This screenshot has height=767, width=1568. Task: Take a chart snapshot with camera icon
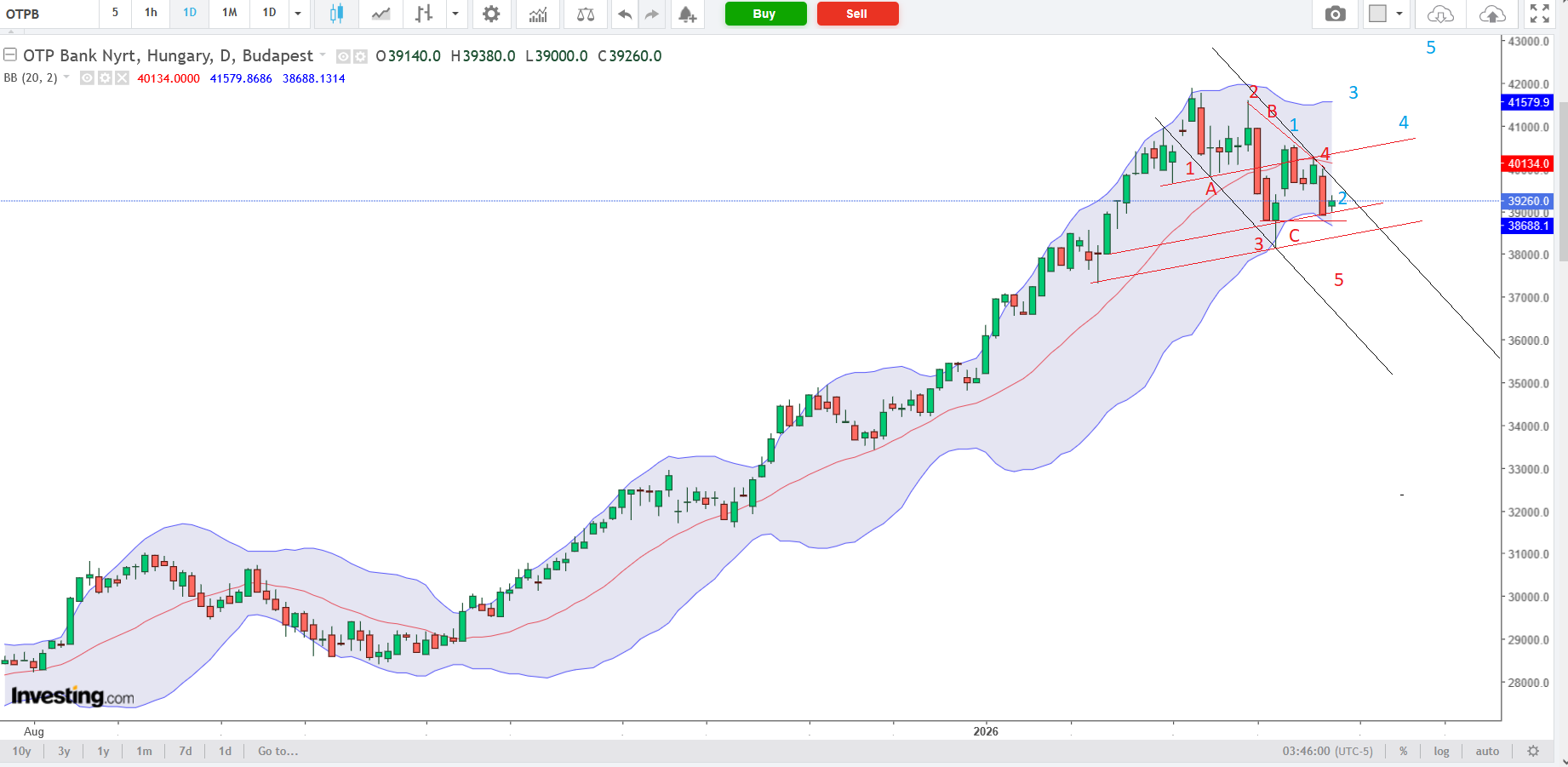coord(1335,14)
